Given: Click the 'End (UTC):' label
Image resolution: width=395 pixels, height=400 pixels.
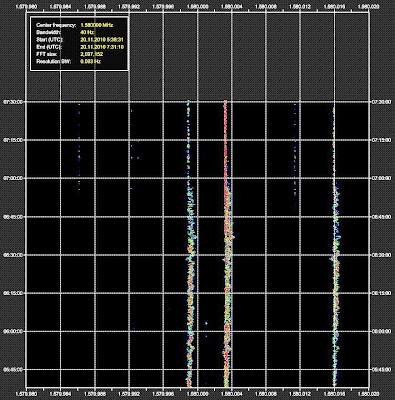Looking at the screenshot, I should point(49,47).
